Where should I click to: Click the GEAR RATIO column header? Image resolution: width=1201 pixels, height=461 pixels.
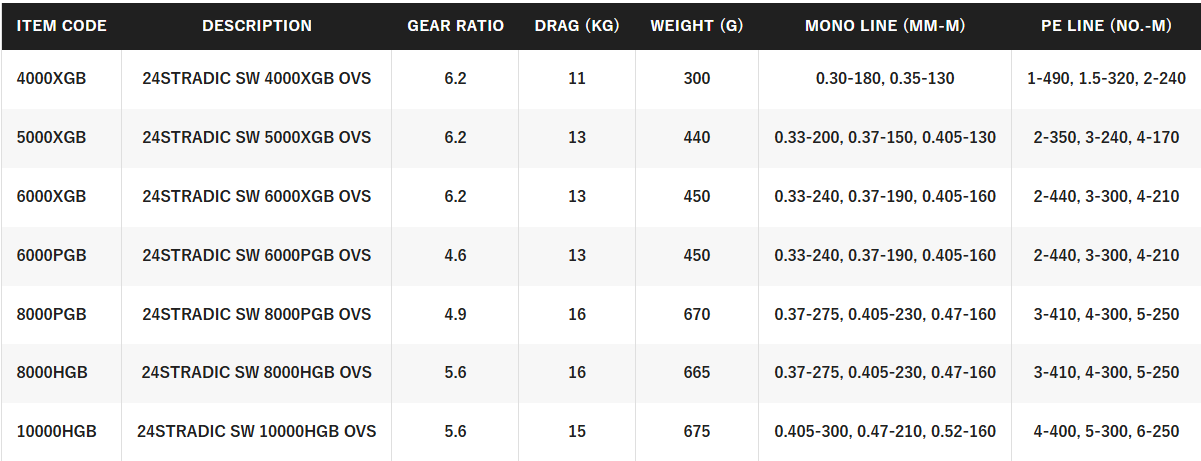455,25
